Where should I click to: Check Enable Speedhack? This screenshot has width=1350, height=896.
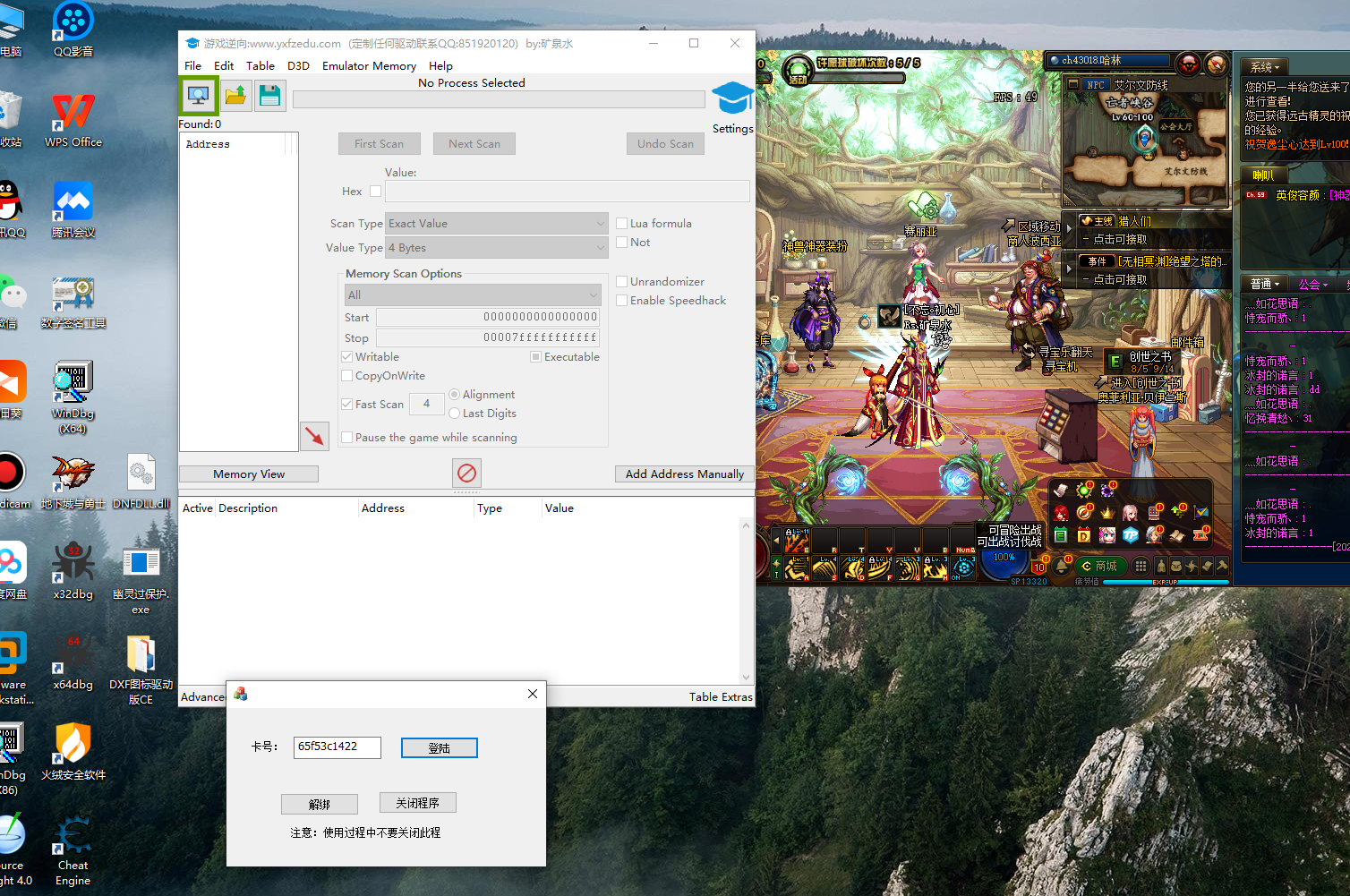(621, 301)
